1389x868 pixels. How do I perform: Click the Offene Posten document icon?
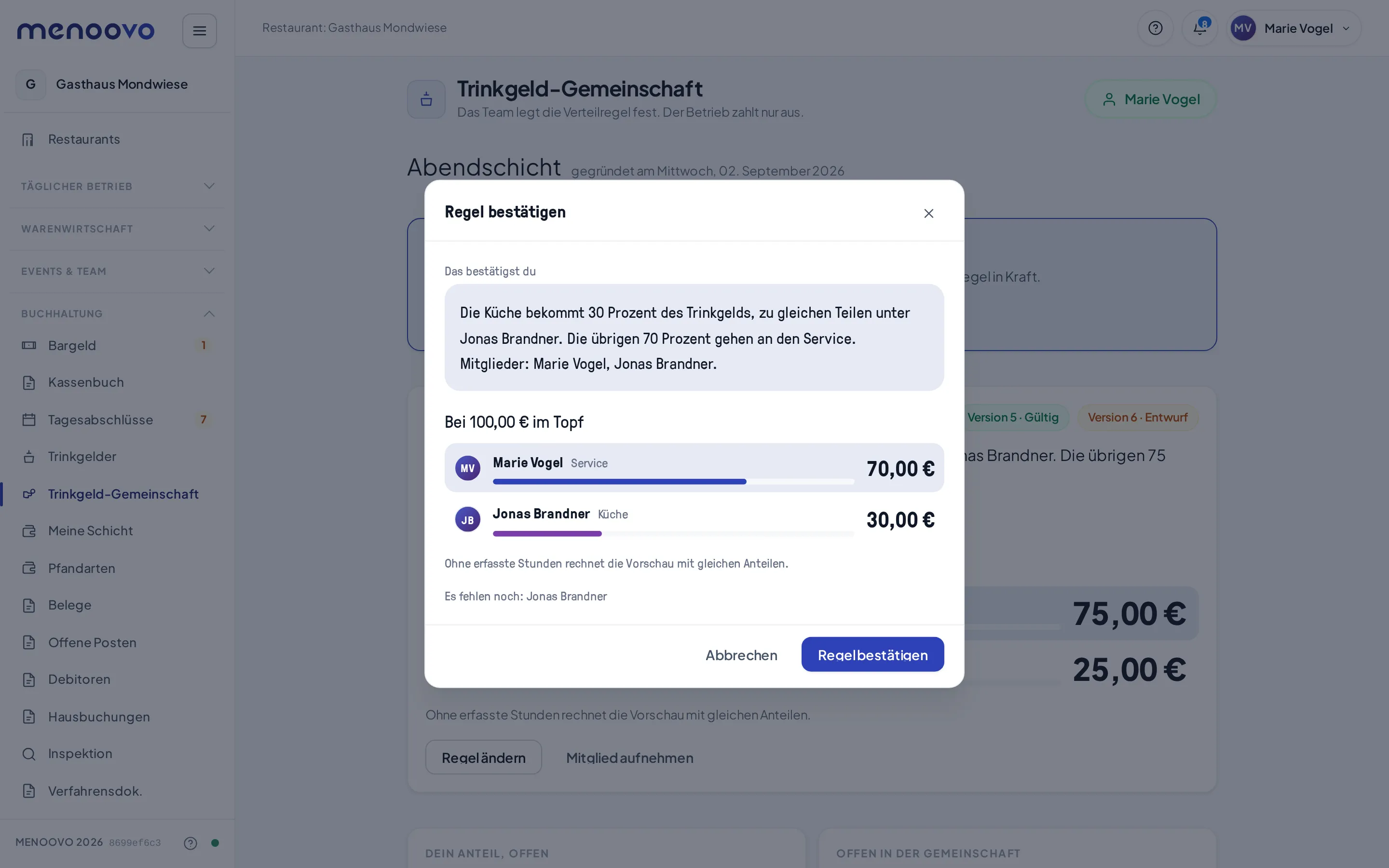(x=29, y=642)
